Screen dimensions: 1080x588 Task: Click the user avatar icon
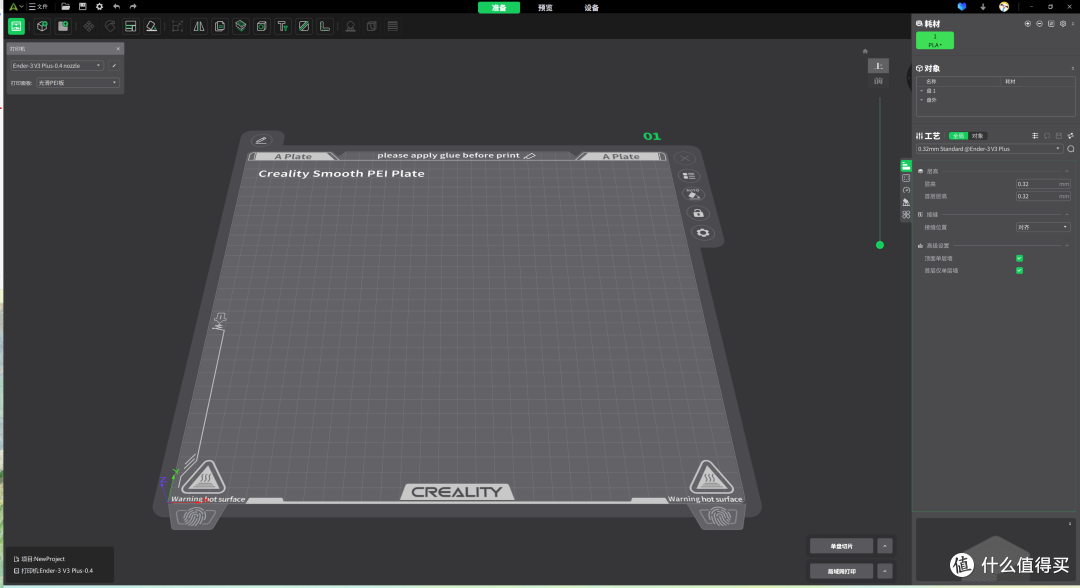(x=1004, y=7)
